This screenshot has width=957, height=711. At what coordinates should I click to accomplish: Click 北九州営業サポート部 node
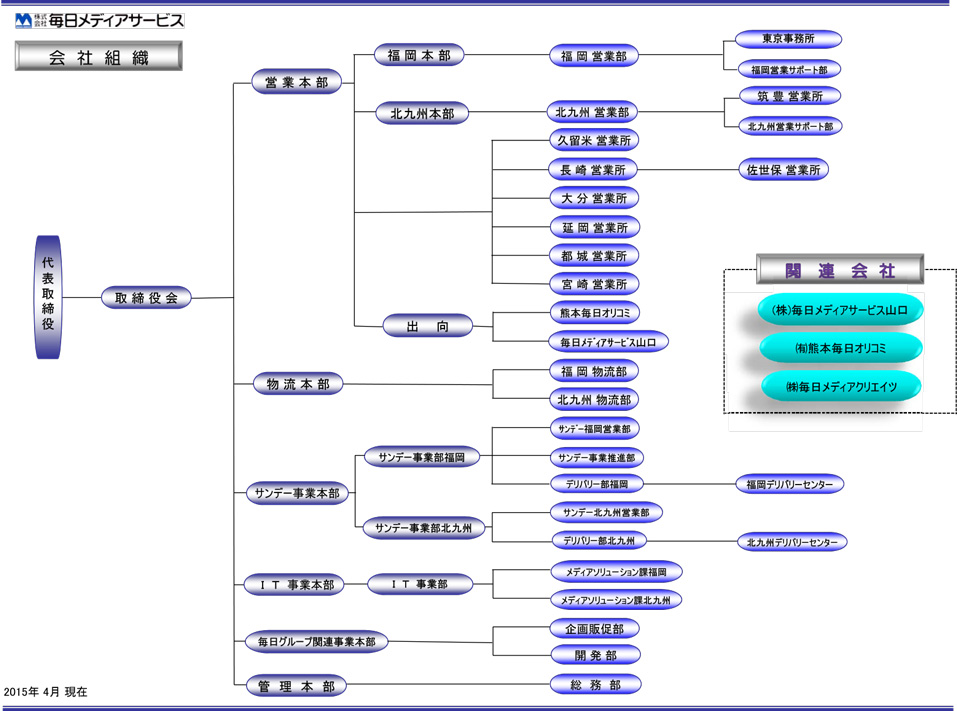coord(790,126)
